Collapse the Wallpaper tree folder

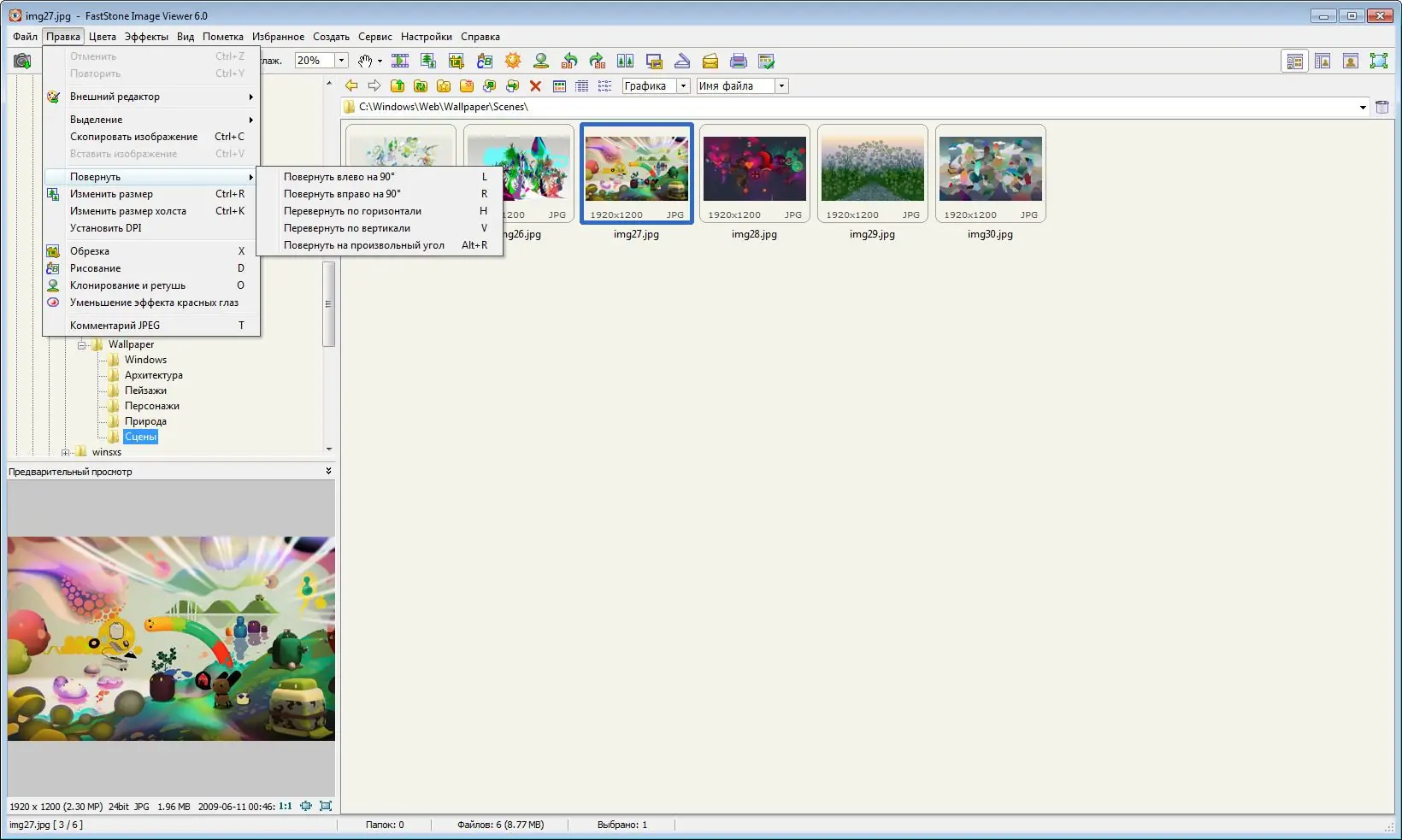point(82,345)
